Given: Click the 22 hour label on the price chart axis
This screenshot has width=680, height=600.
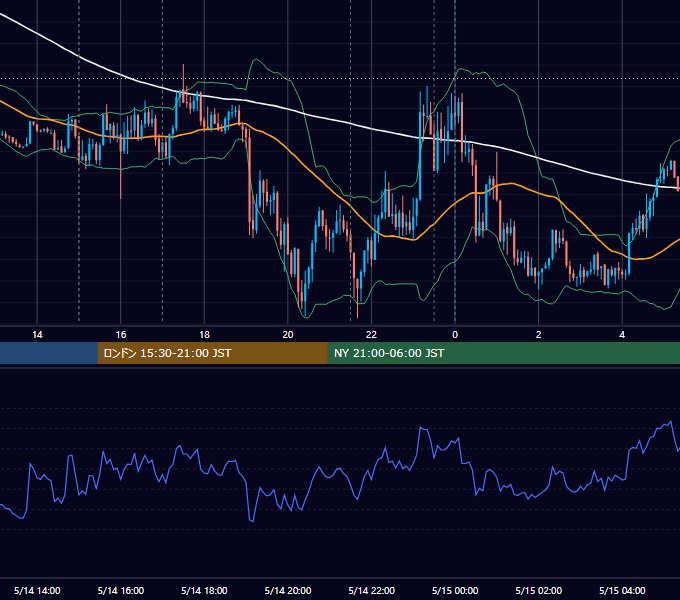Looking at the screenshot, I should [371, 335].
